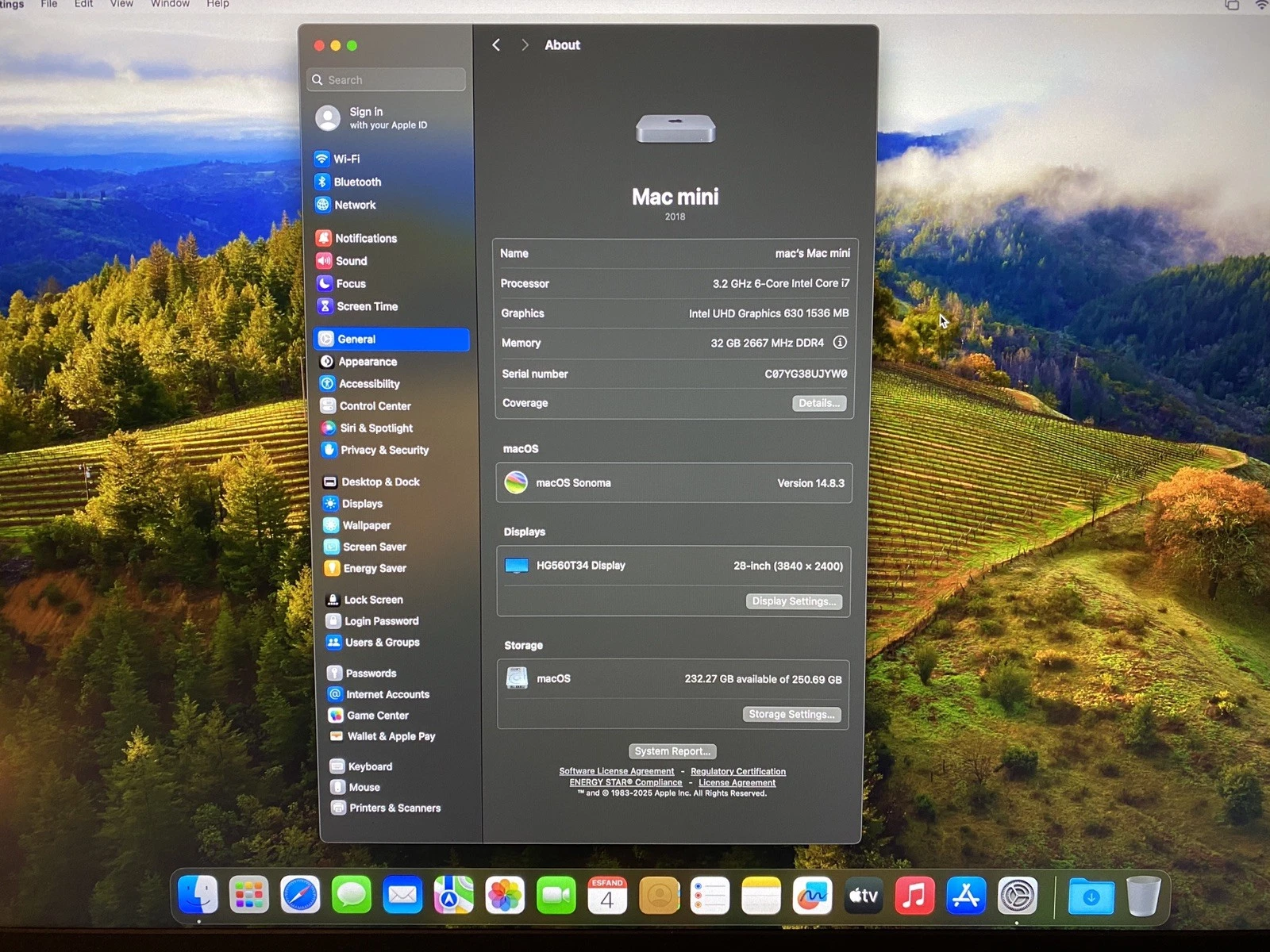Open the Freeform app in dock
Viewport: 1270px width, 952px height.
pos(812,896)
